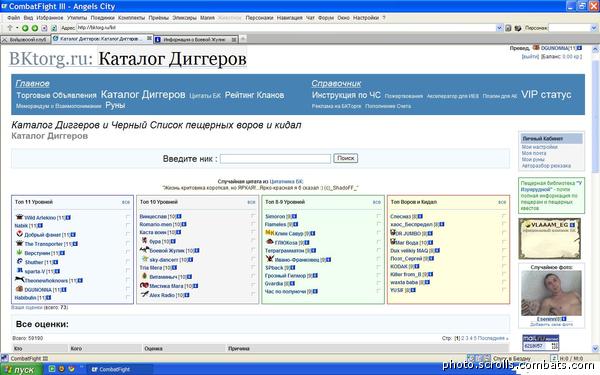Click the MK clan icon beside Клим Савур
This screenshot has height=375, width=600.
pos(270,232)
